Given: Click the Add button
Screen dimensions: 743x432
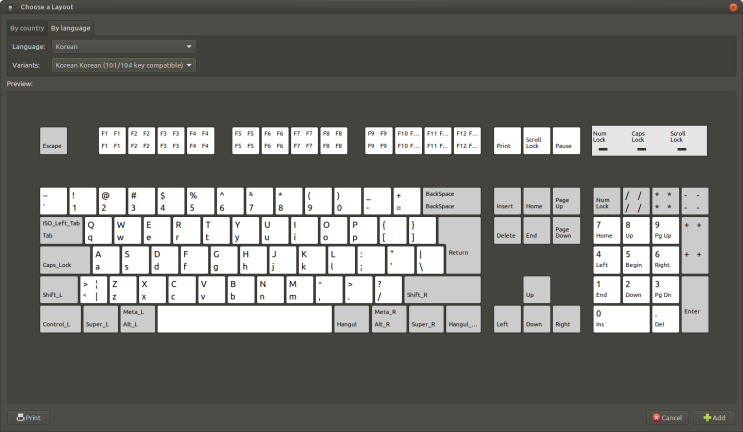Looking at the screenshot, I should (x=714, y=417).
